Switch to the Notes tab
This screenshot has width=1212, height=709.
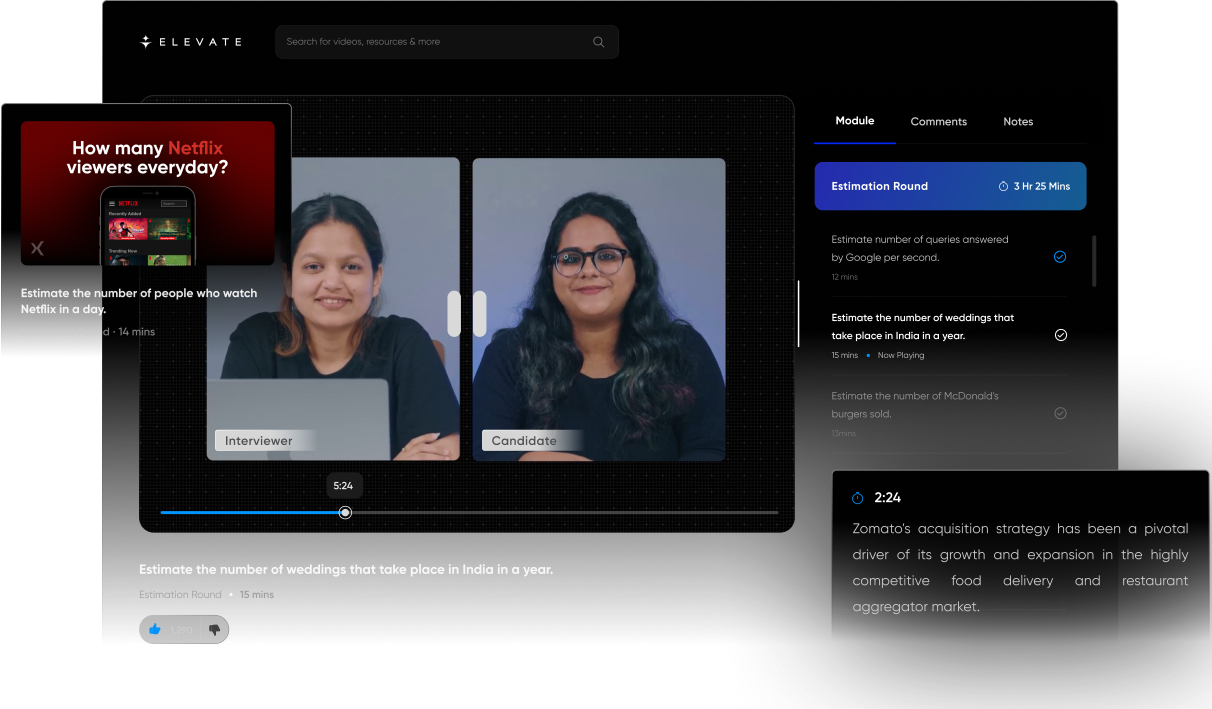(1018, 122)
